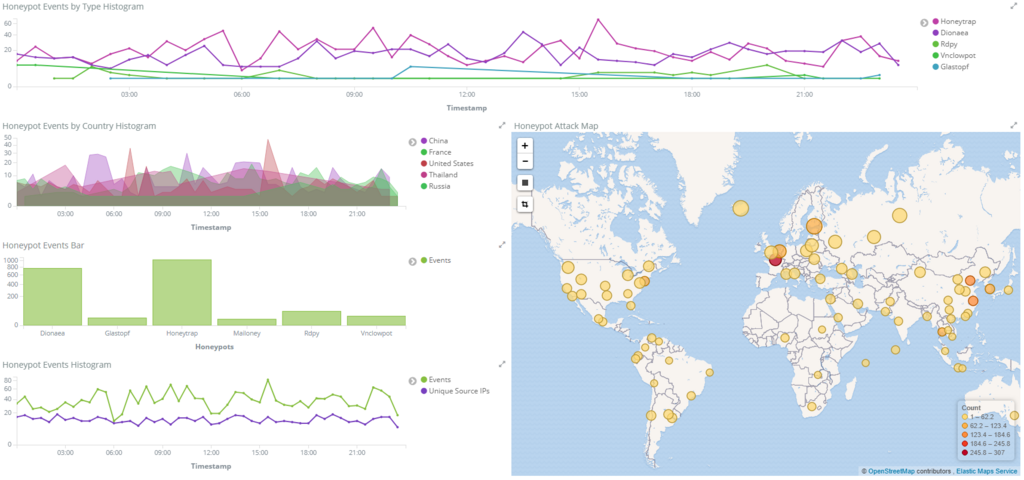This screenshot has width=1024, height=480.
Task: Collapse legend arrow in Honeypot Events Bar panel
Action: pos(413,261)
